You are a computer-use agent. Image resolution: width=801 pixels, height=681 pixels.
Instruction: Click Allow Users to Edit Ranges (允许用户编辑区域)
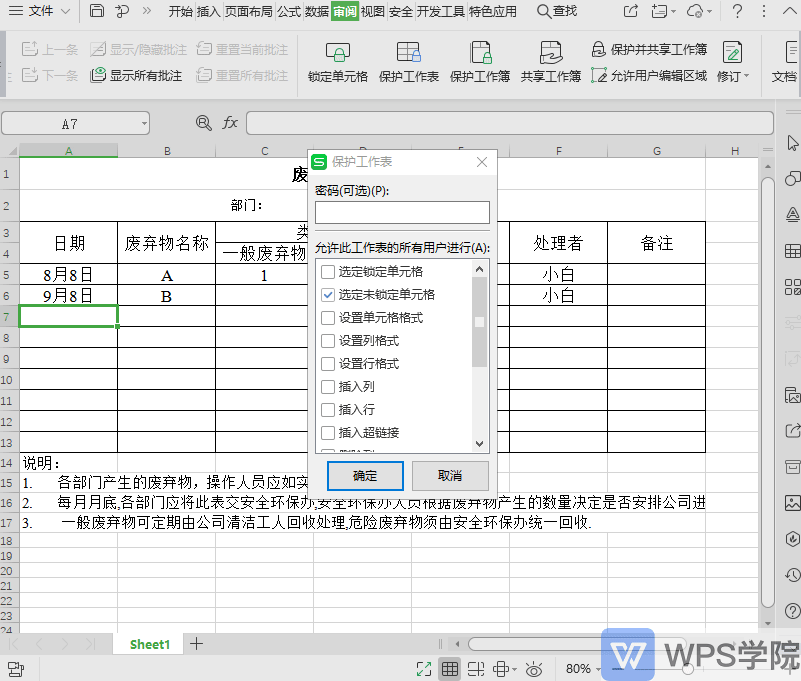(649, 76)
